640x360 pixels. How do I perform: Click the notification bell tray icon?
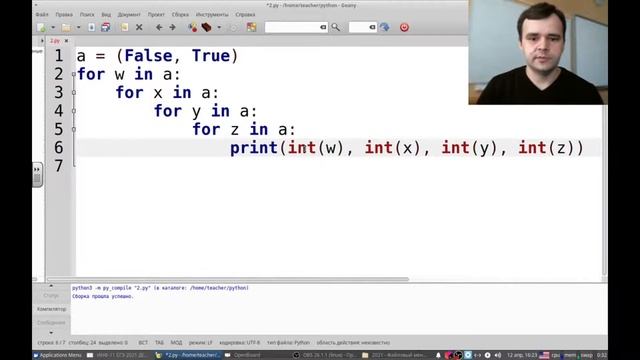point(438,355)
